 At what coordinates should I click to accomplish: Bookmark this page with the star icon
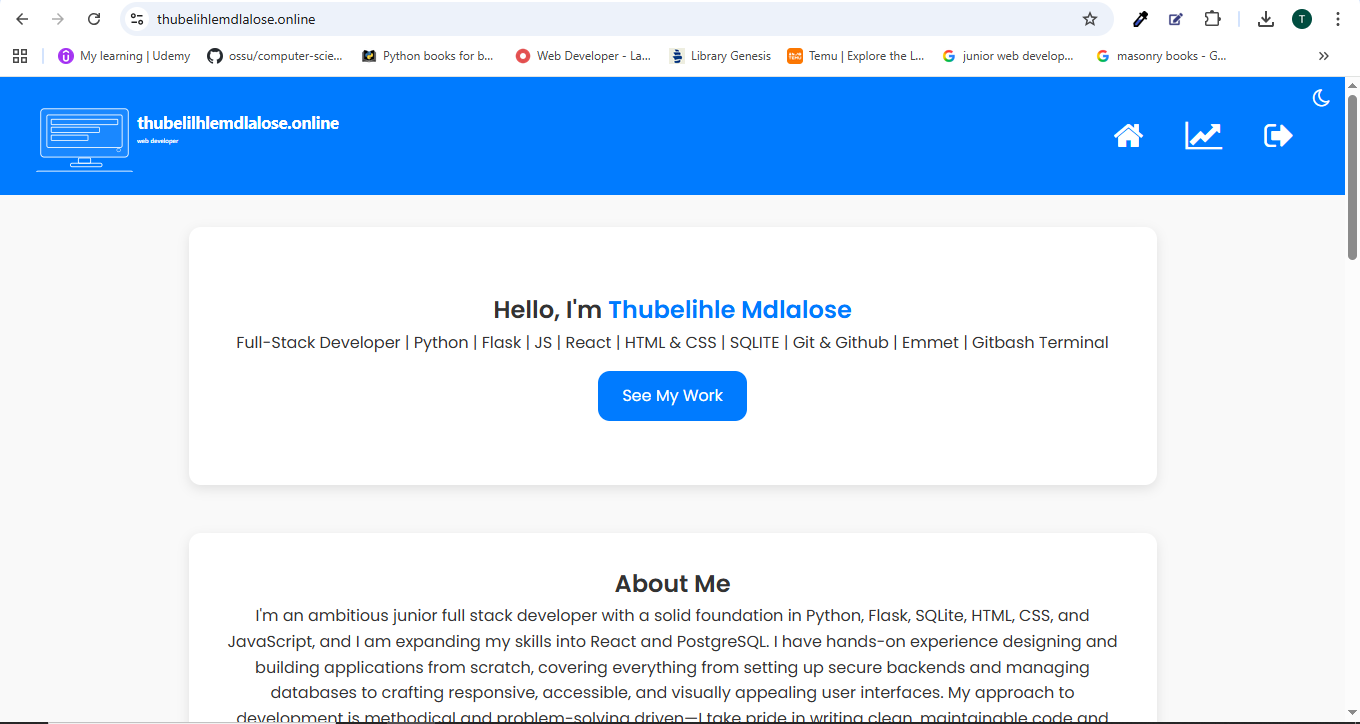click(x=1090, y=19)
